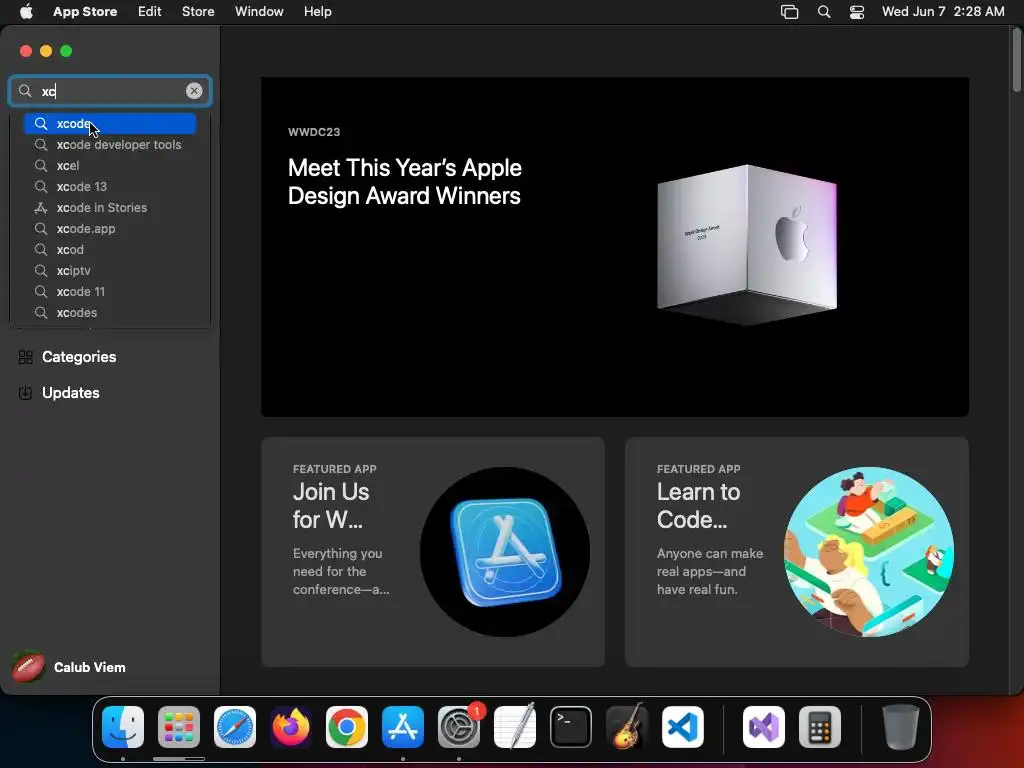This screenshot has height=768, width=1024.
Task: Click the App Store Dock icon
Action: tap(403, 727)
